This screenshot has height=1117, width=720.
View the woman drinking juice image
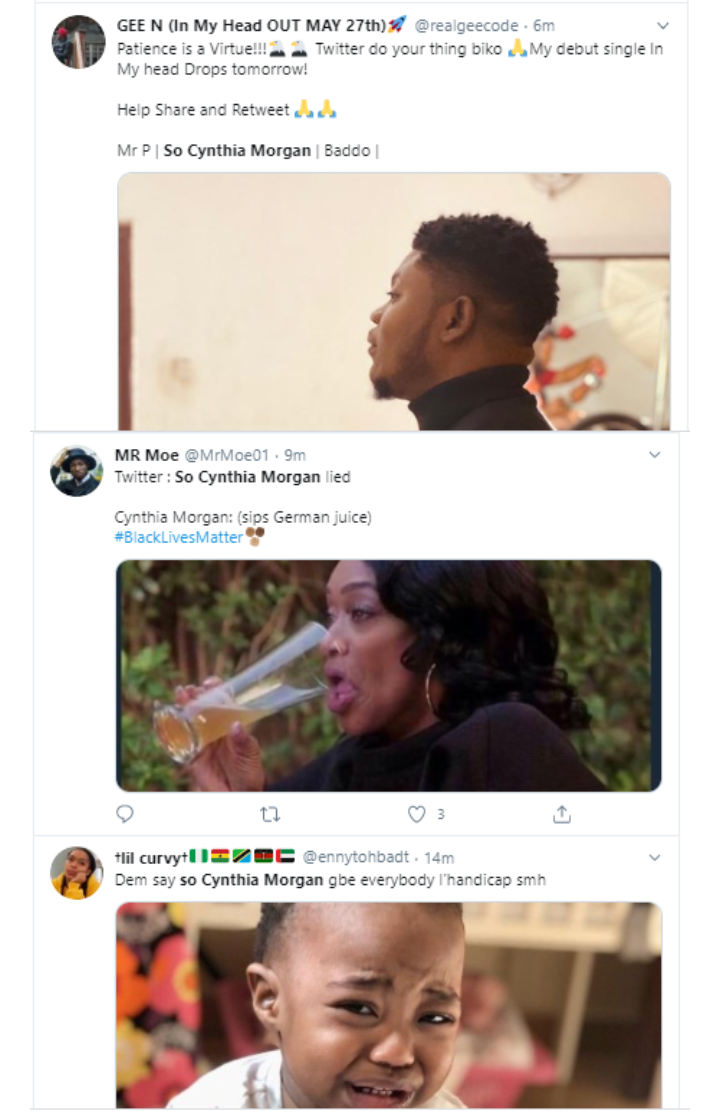pyautogui.click(x=389, y=676)
